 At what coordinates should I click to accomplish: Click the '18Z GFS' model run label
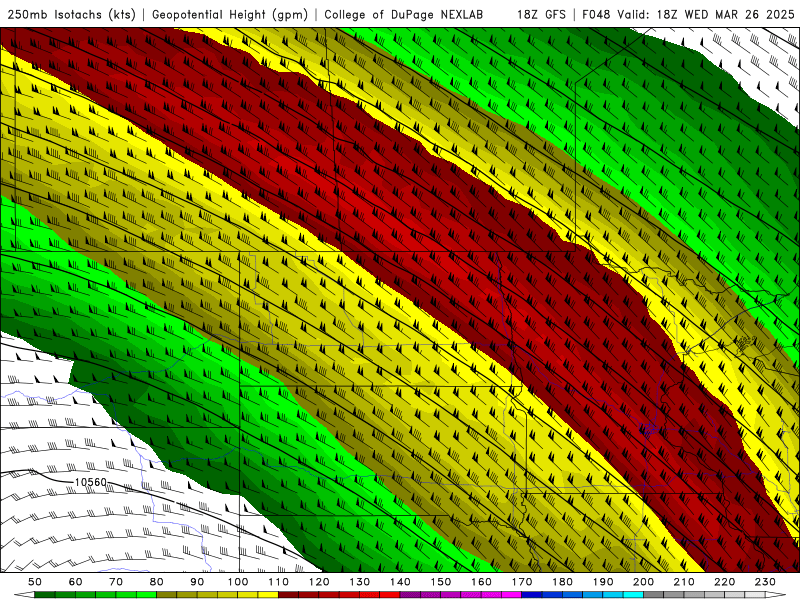(x=541, y=15)
